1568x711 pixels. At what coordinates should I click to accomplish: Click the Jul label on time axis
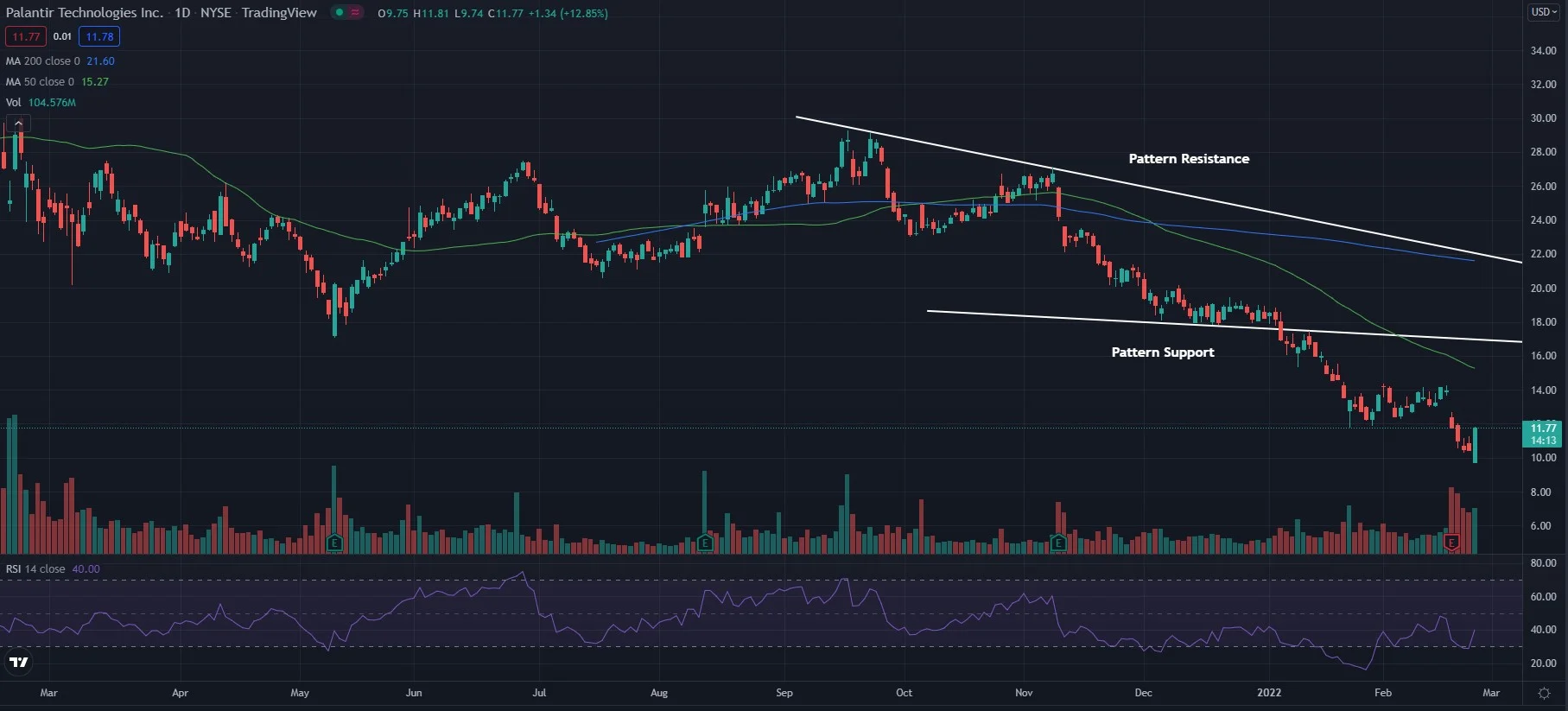[x=539, y=693]
